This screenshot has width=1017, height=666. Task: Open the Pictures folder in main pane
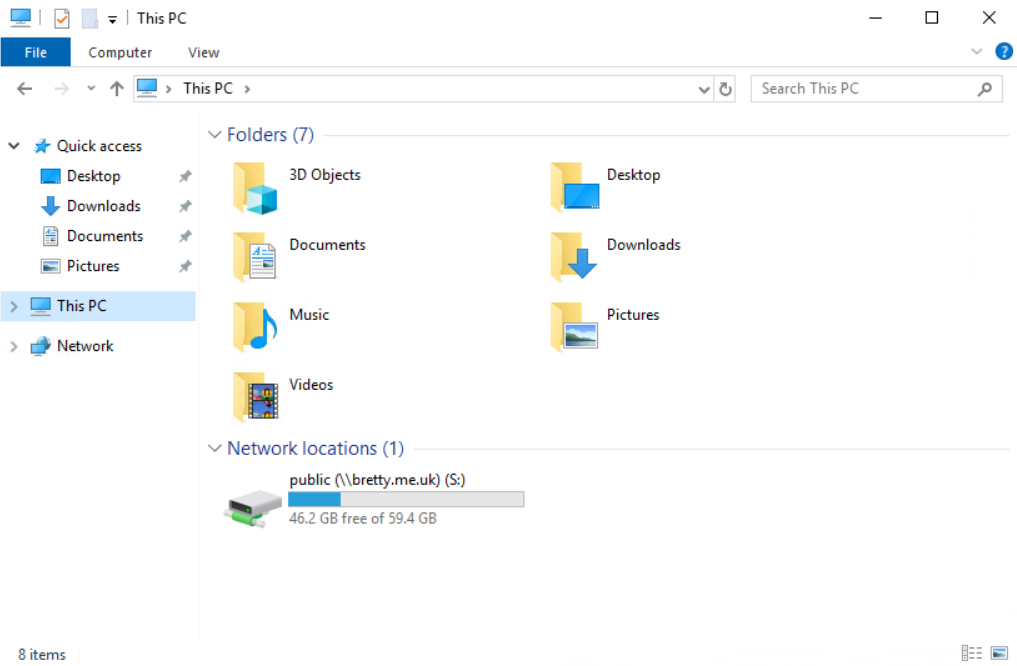tap(574, 327)
